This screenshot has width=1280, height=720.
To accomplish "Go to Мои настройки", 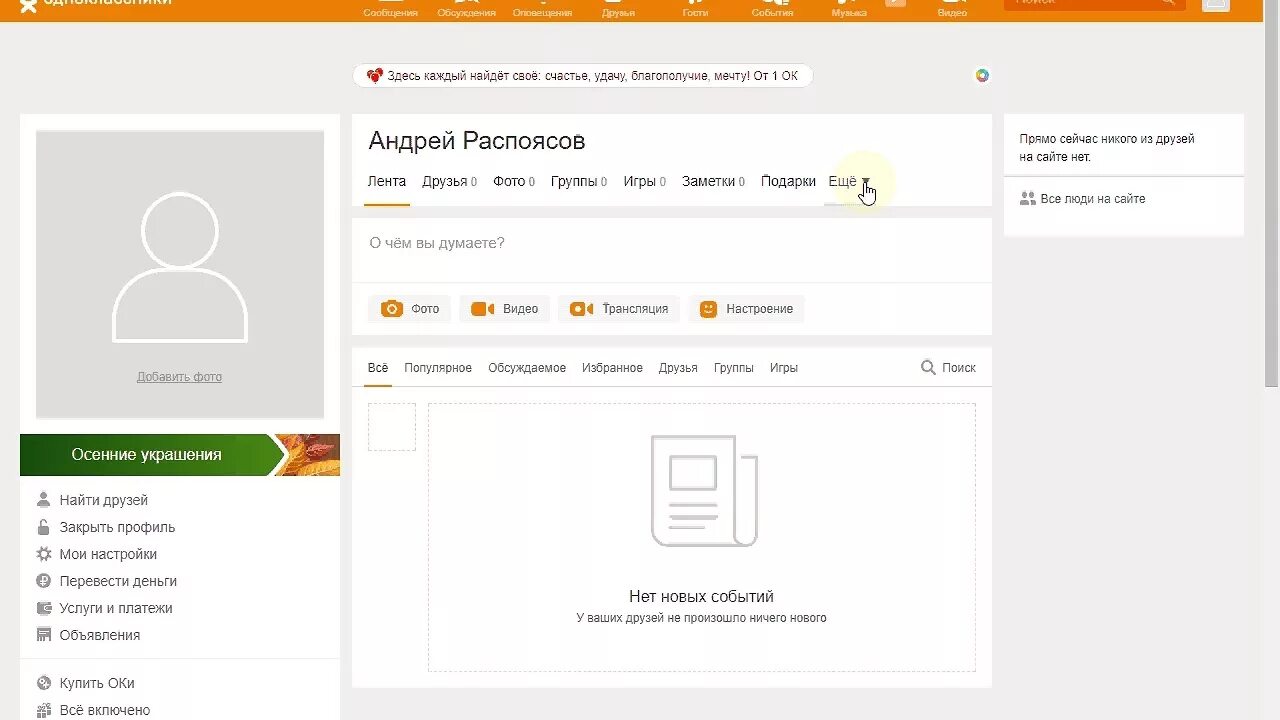I will 108,554.
